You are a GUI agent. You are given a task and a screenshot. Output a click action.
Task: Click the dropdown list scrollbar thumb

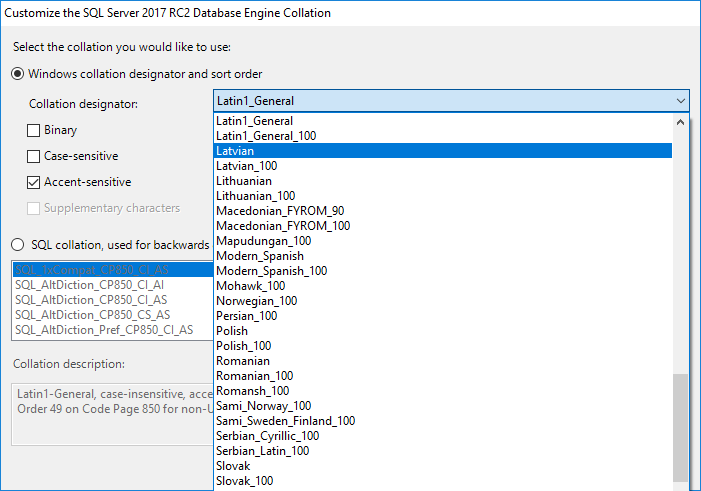coord(680,428)
